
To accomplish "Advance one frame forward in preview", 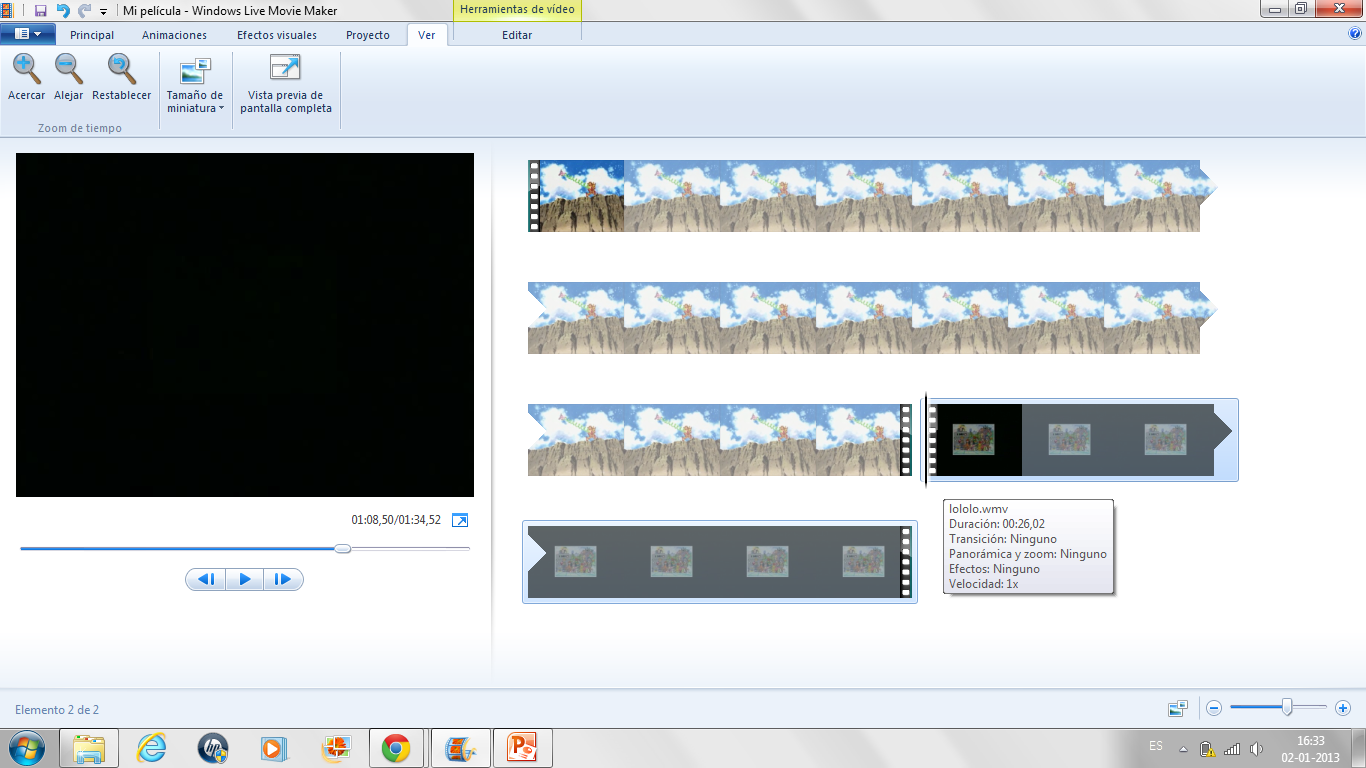I will click(283, 579).
